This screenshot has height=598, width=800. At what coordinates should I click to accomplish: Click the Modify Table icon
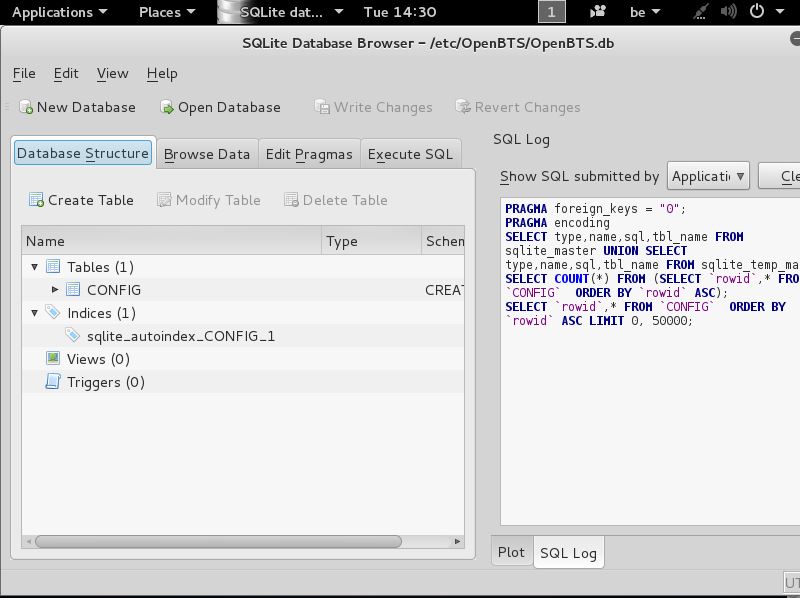click(x=164, y=200)
